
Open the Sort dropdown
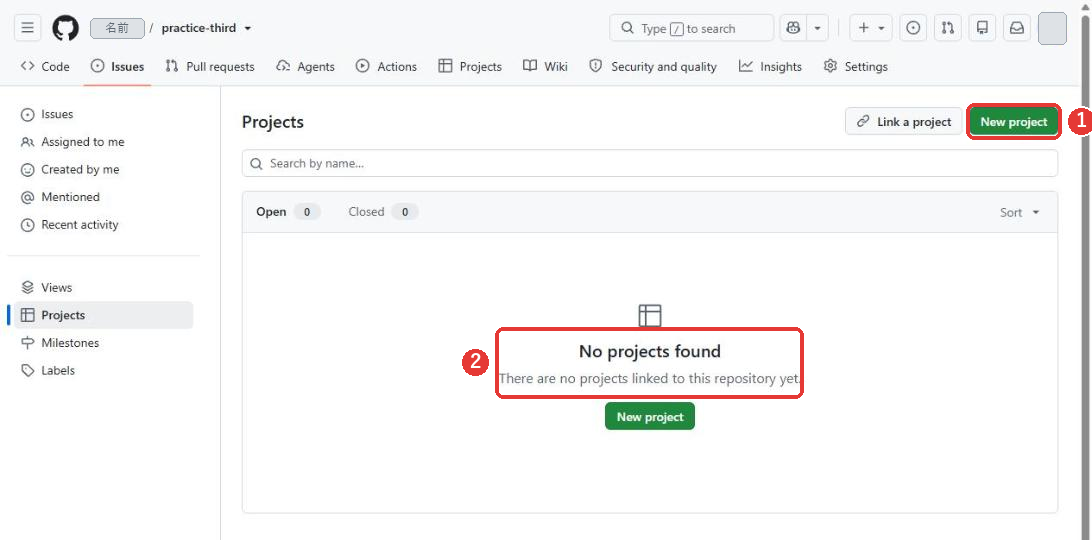pos(1020,213)
